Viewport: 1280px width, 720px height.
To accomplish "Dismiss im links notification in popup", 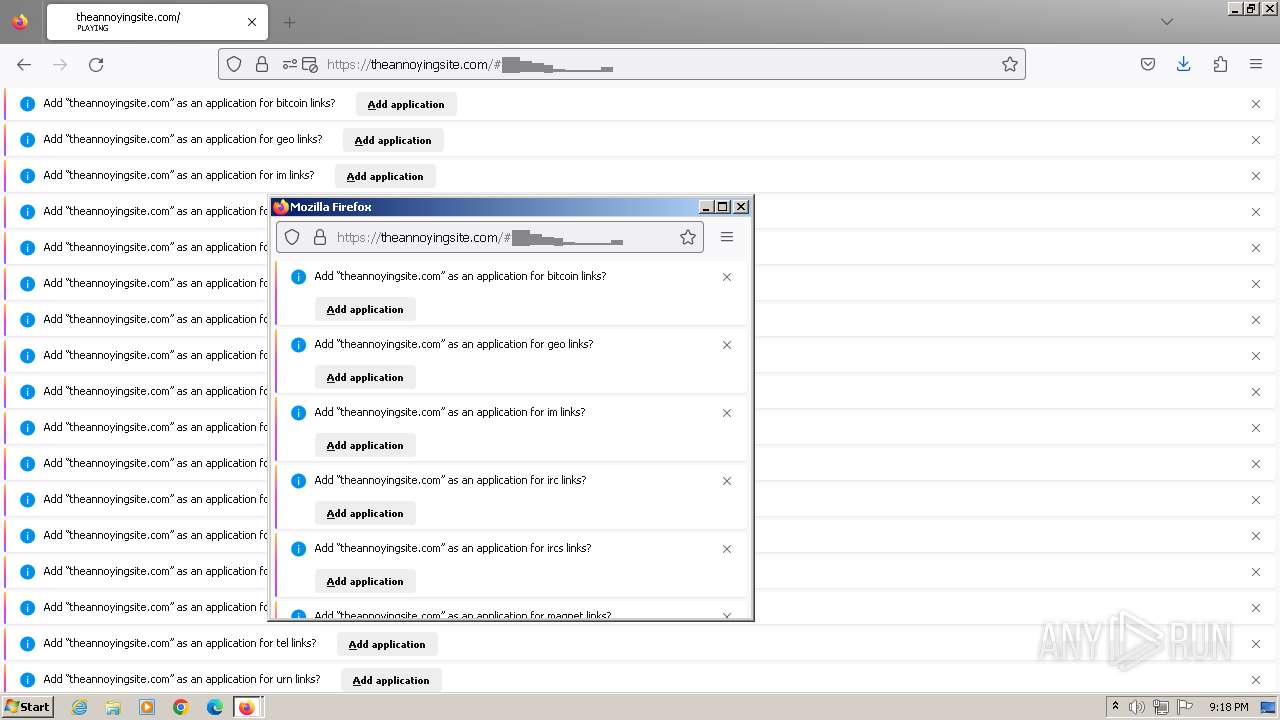I will pos(727,413).
